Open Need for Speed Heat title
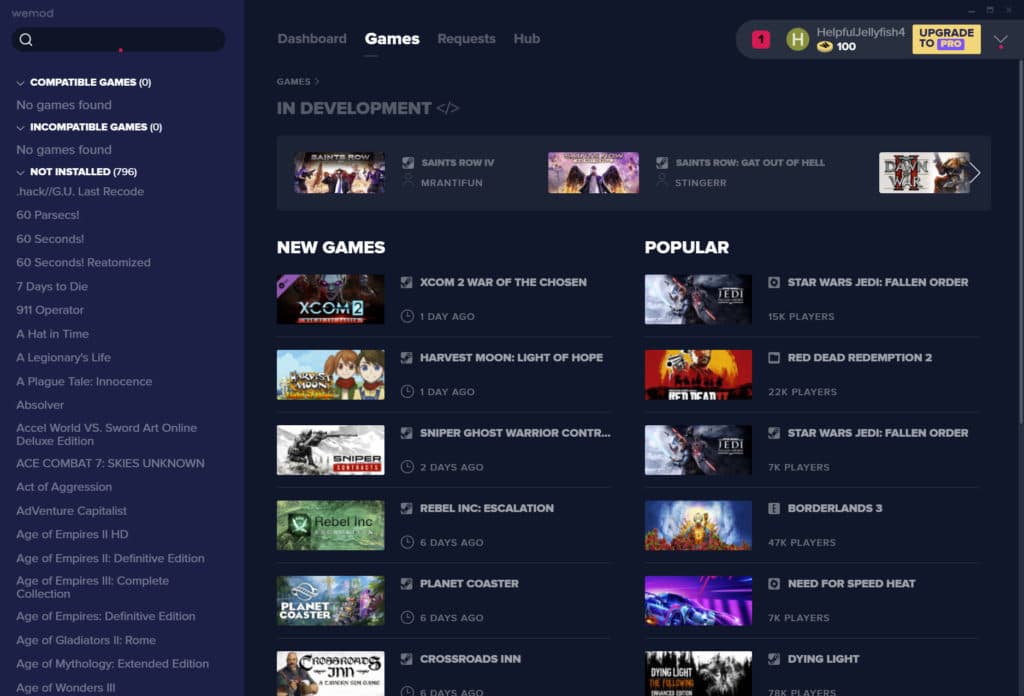 tap(852, 584)
